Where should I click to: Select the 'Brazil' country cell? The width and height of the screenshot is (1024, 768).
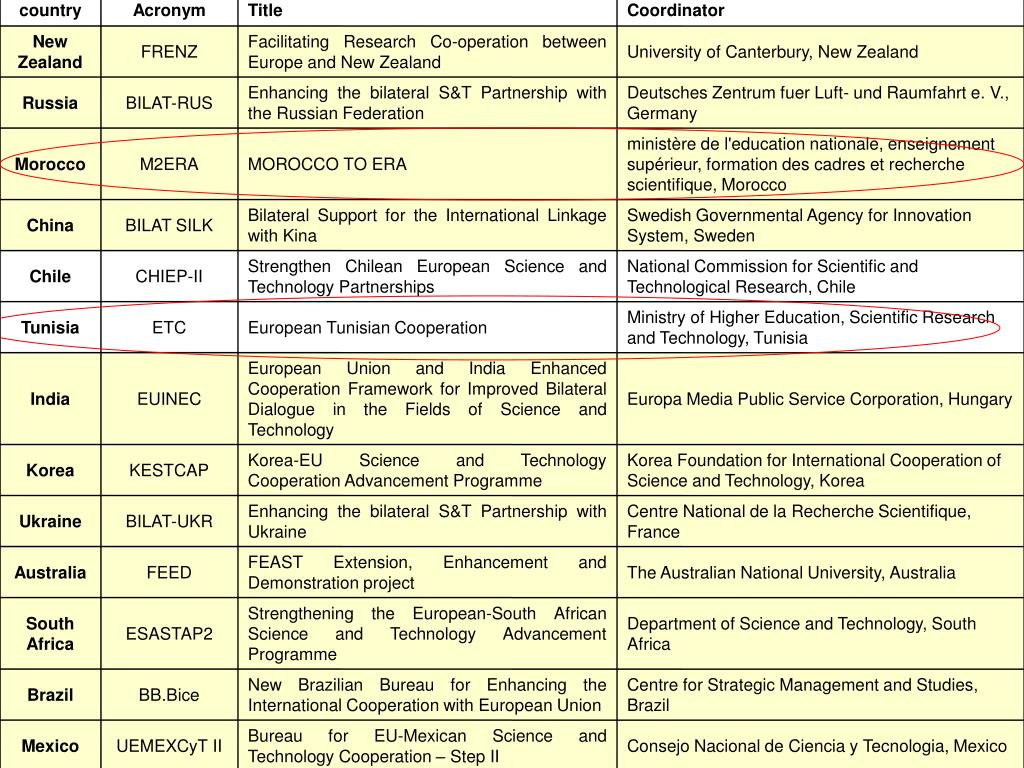click(50, 695)
